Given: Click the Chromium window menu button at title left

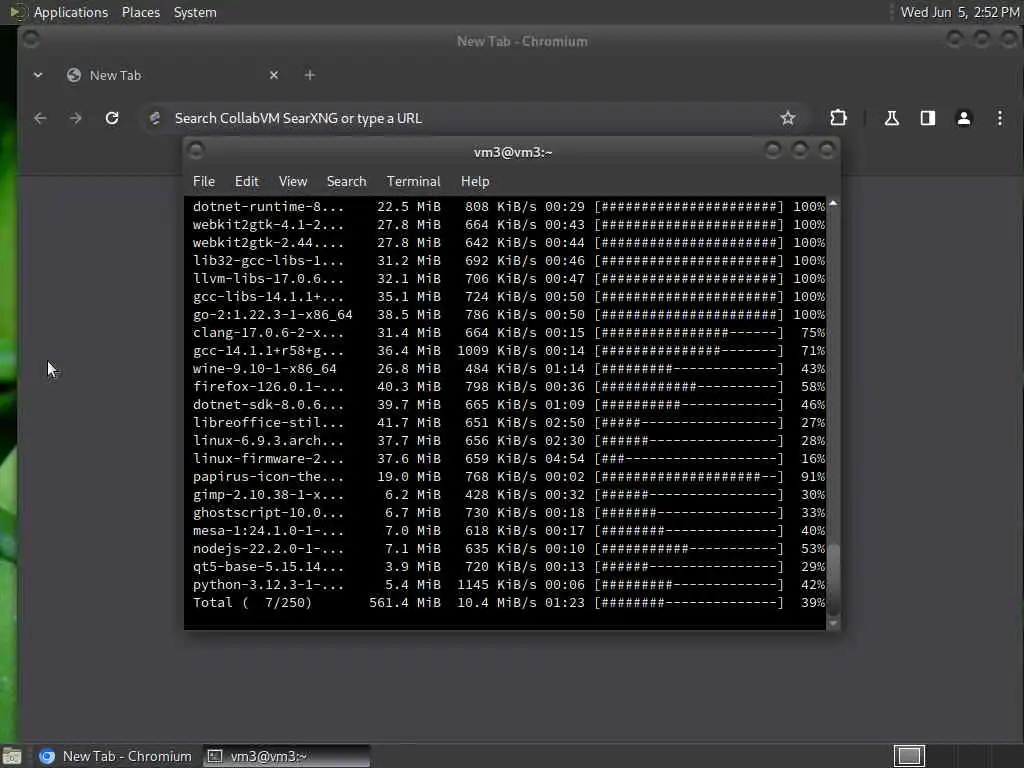Looking at the screenshot, I should pos(31,40).
